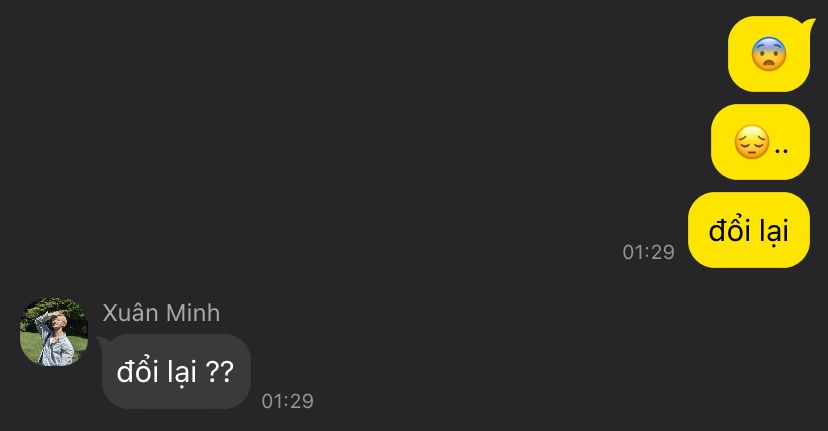This screenshot has width=828, height=431.
Task: Click the gray "đổi lại ??" message bubble
Action: coord(176,371)
